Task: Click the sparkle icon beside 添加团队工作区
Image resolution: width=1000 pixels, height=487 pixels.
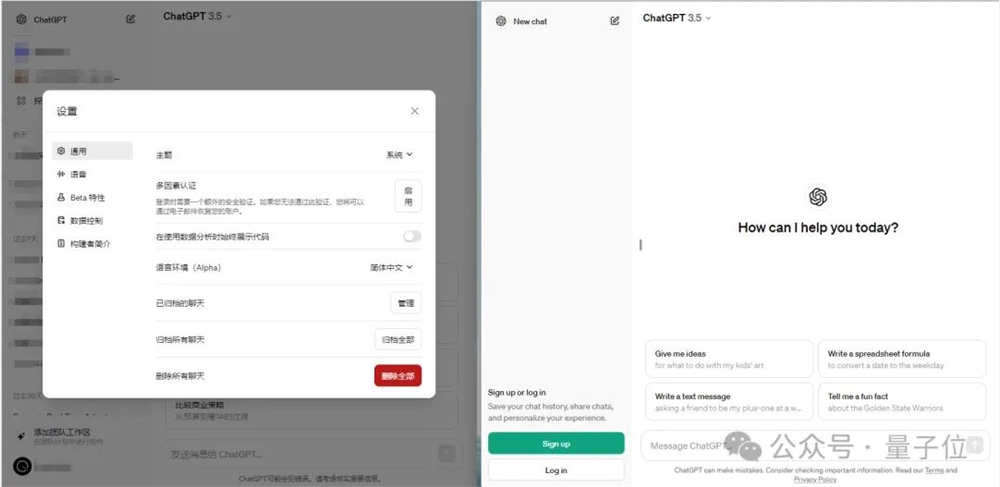Action: pos(21,437)
